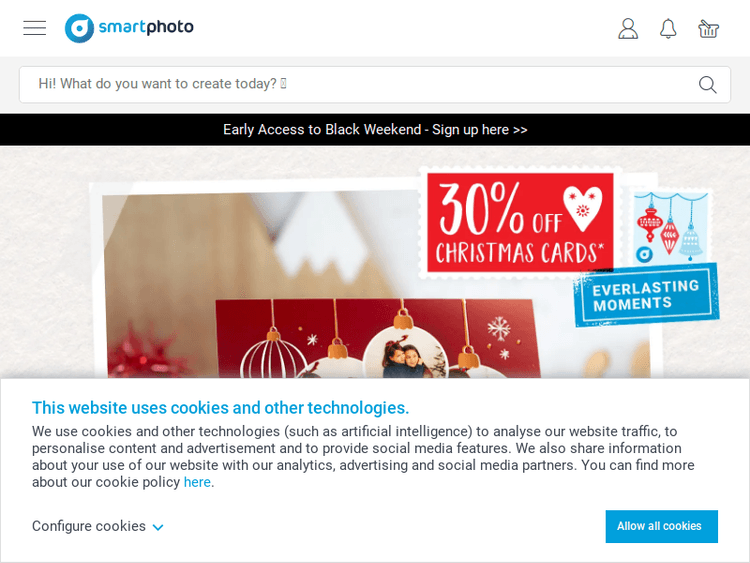
Task: Open the user account icon
Action: 628,28
